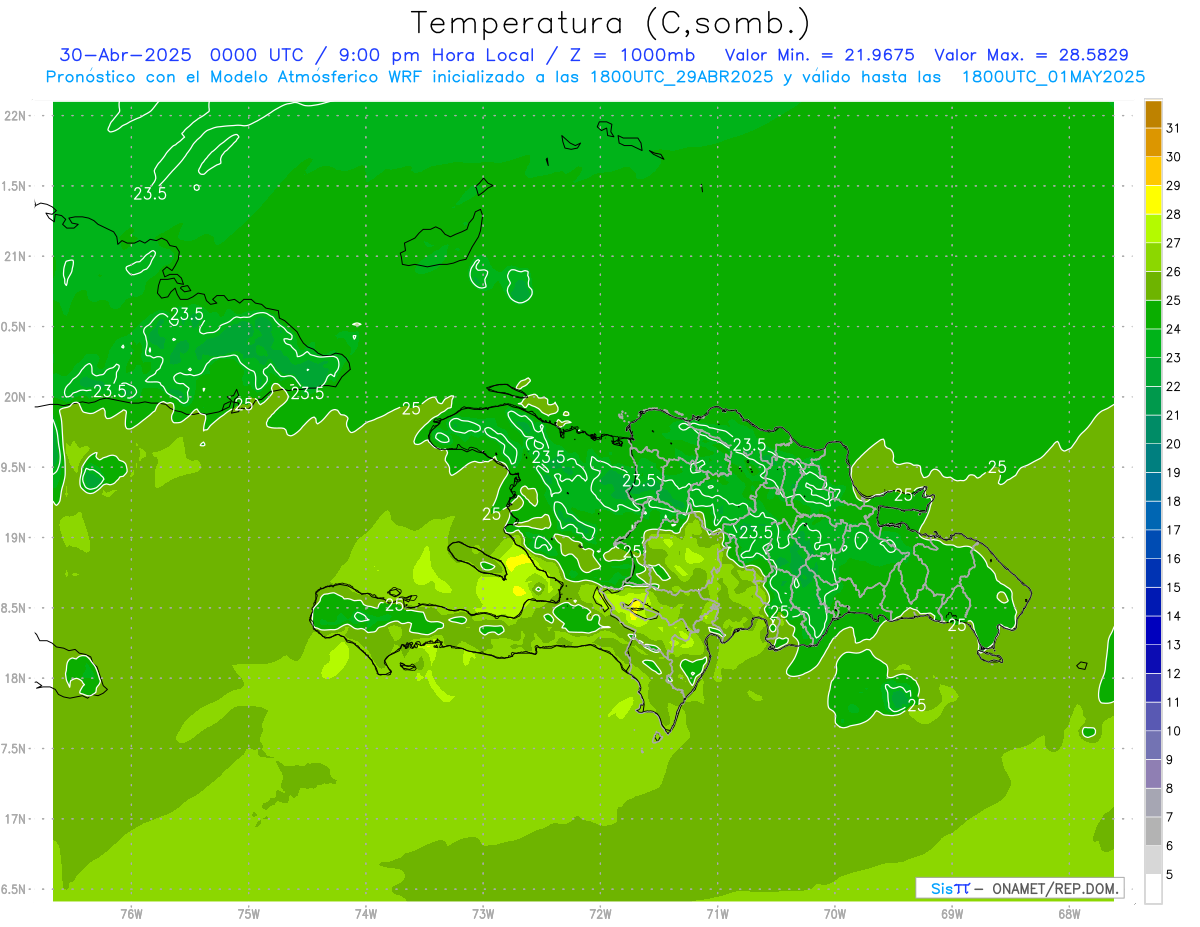The width and height of the screenshot is (1200, 927).
Task: Click the colorbar value label 18
Action: point(1174,501)
